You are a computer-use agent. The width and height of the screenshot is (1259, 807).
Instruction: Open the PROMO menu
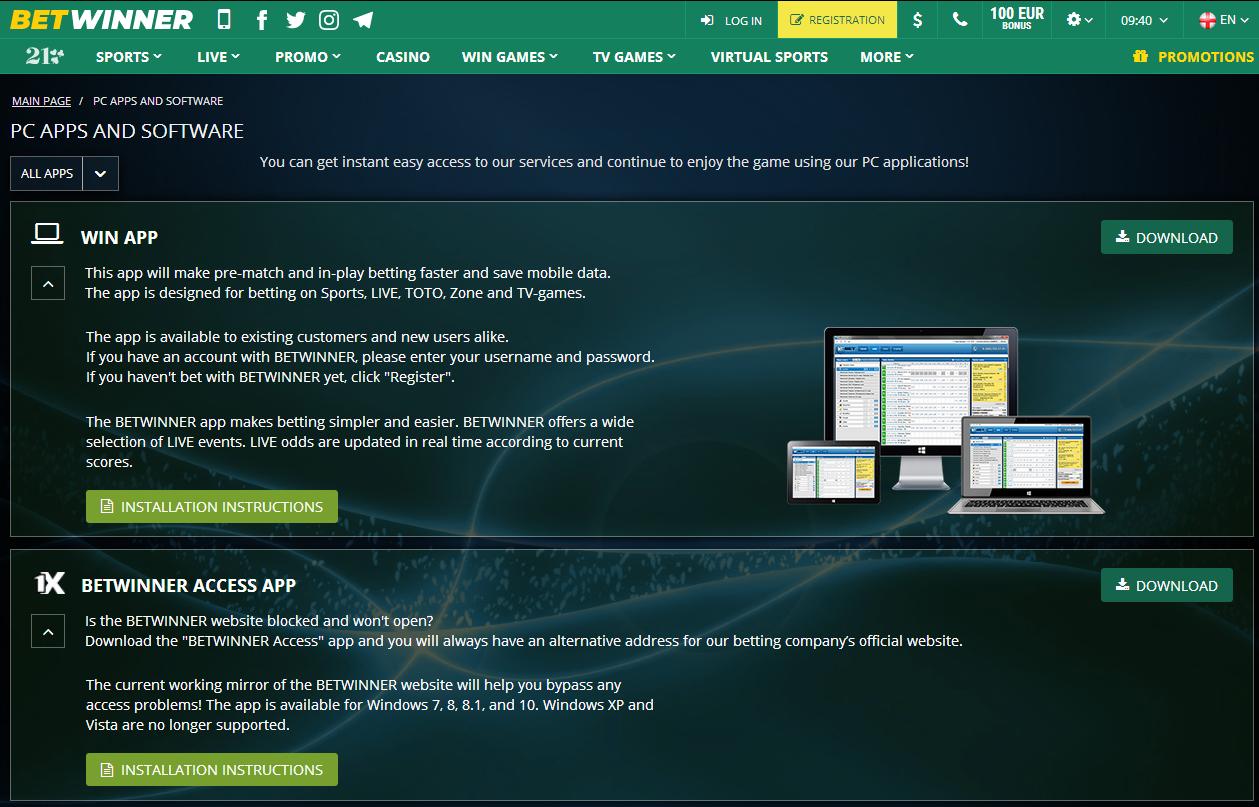(x=308, y=57)
